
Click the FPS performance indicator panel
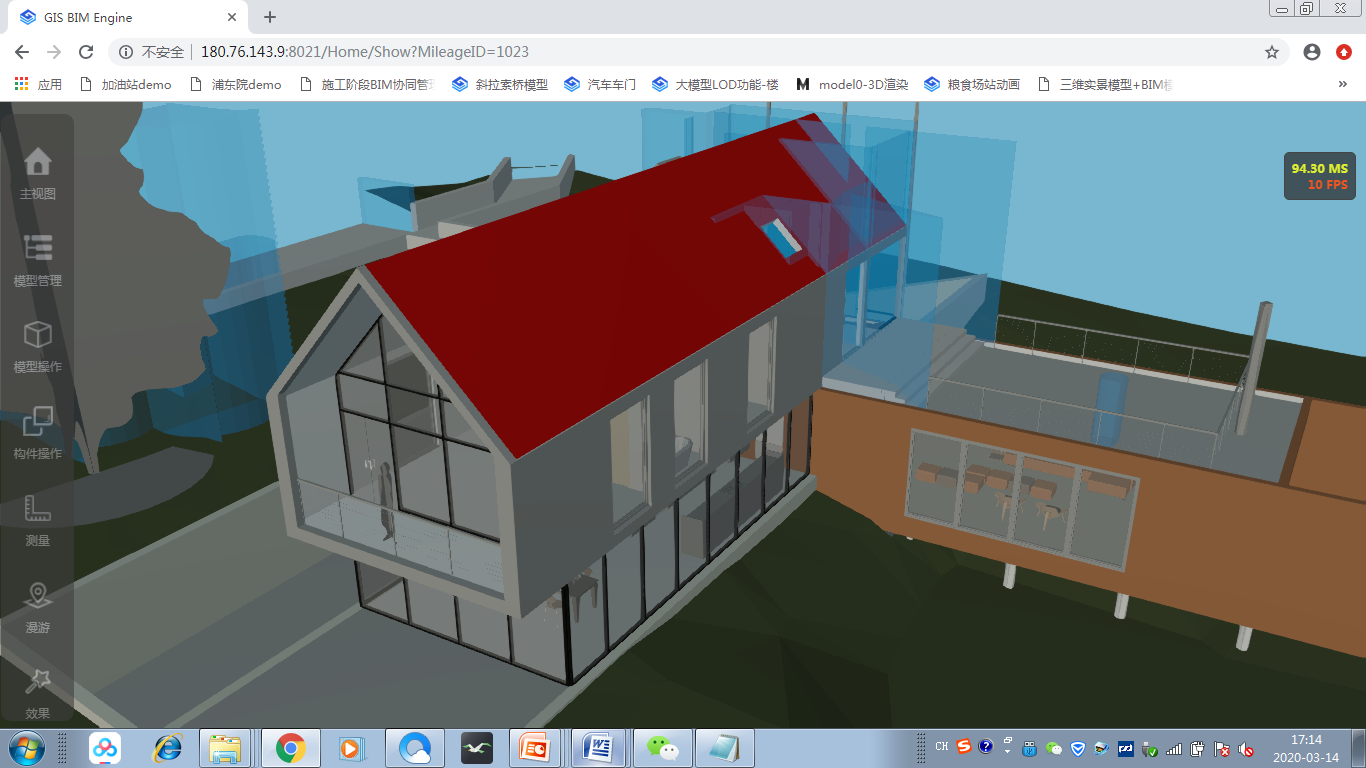point(1319,176)
